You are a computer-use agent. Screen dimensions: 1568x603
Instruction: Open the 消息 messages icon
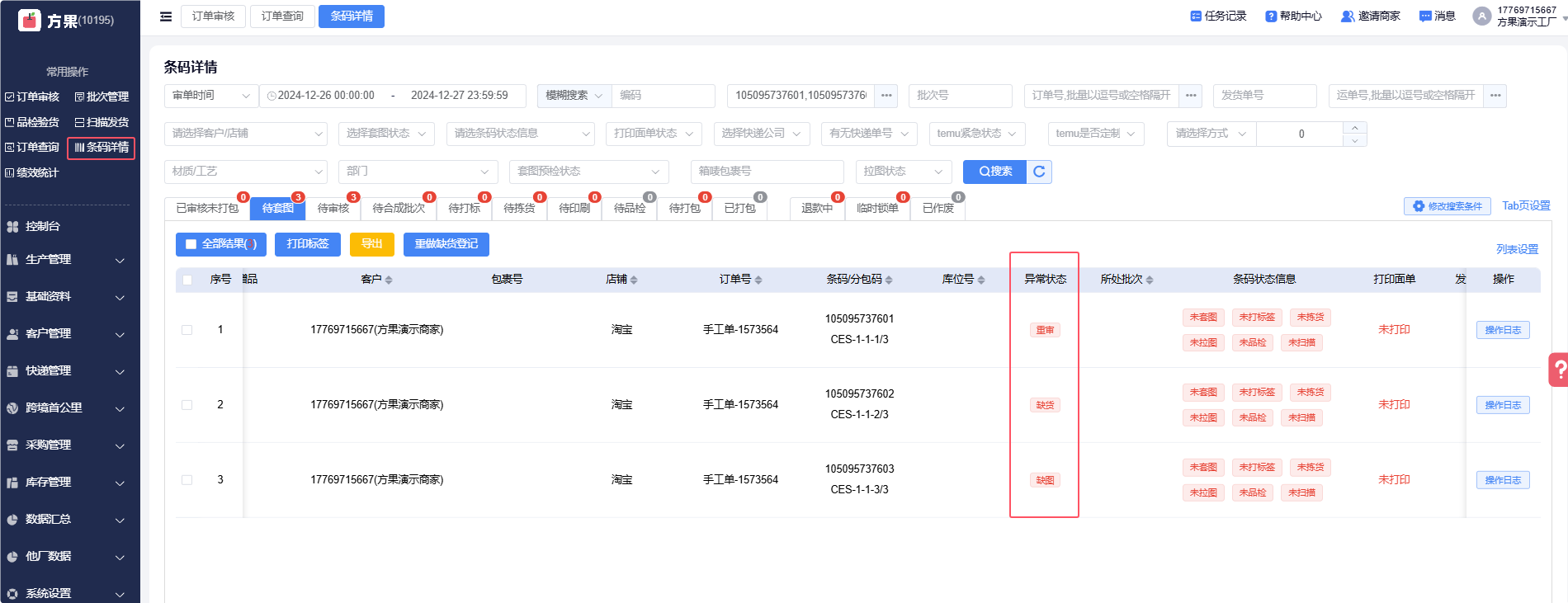(1425, 16)
